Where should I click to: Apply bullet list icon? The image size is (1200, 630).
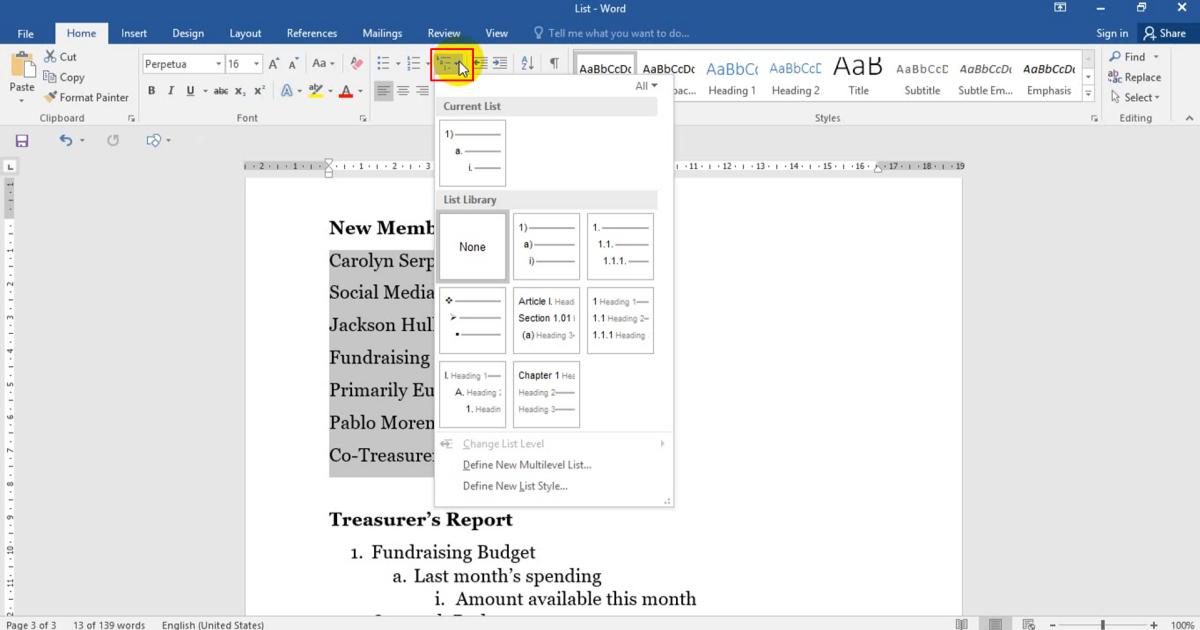point(382,63)
